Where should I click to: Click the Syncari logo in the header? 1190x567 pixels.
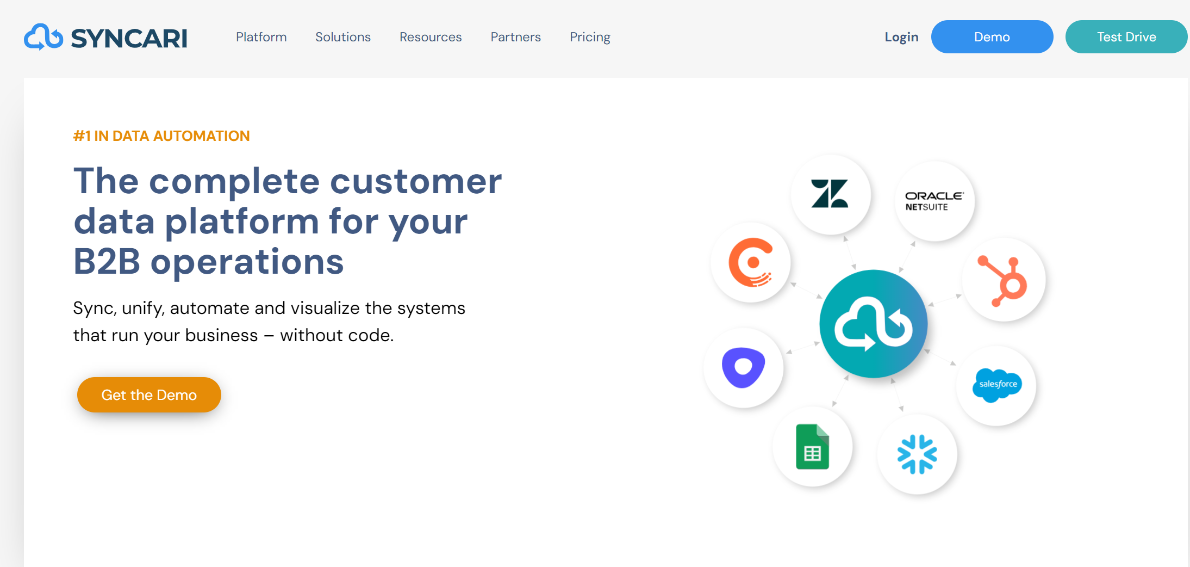coord(105,36)
